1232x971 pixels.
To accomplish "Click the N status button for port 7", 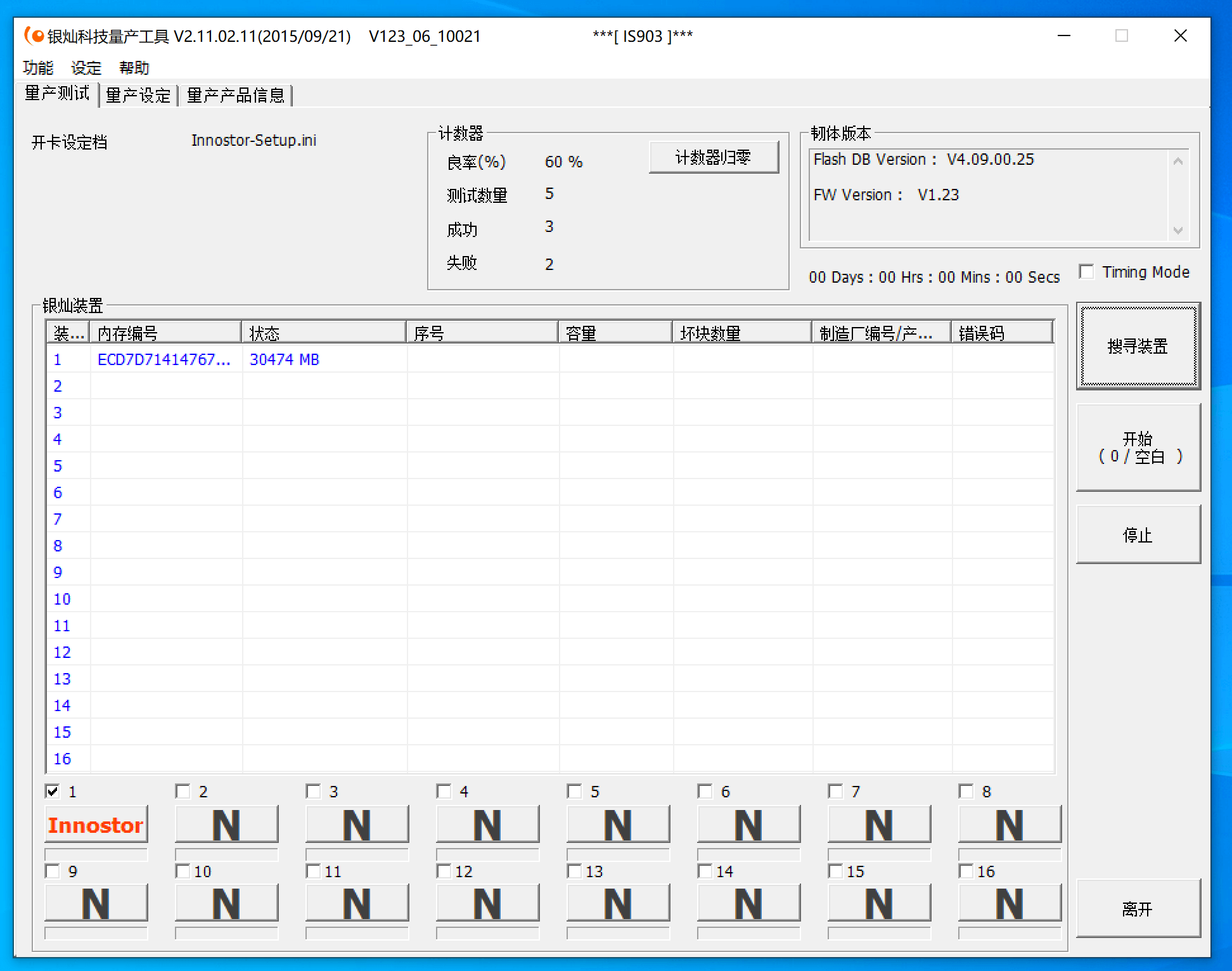I will [x=879, y=825].
